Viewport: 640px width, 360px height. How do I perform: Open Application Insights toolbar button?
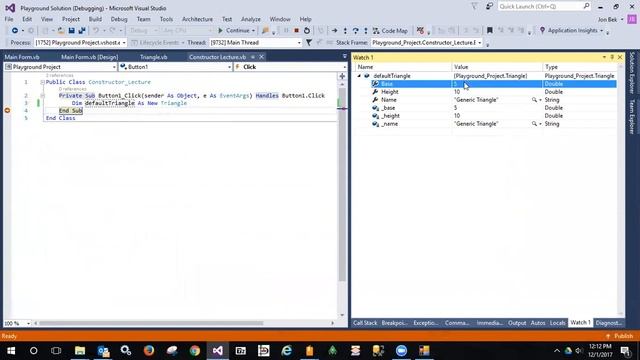(571, 31)
